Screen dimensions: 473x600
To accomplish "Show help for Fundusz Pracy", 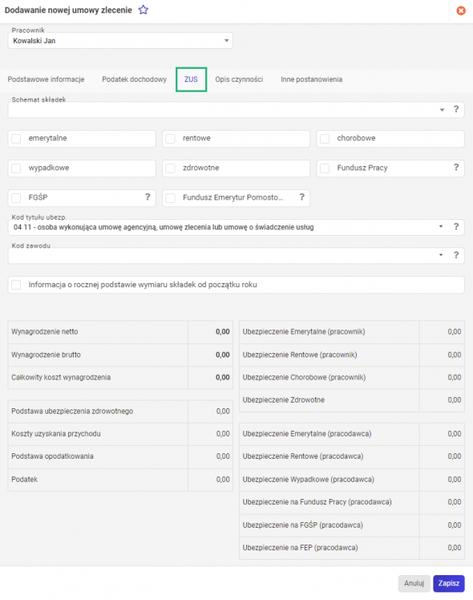I will (x=456, y=168).
